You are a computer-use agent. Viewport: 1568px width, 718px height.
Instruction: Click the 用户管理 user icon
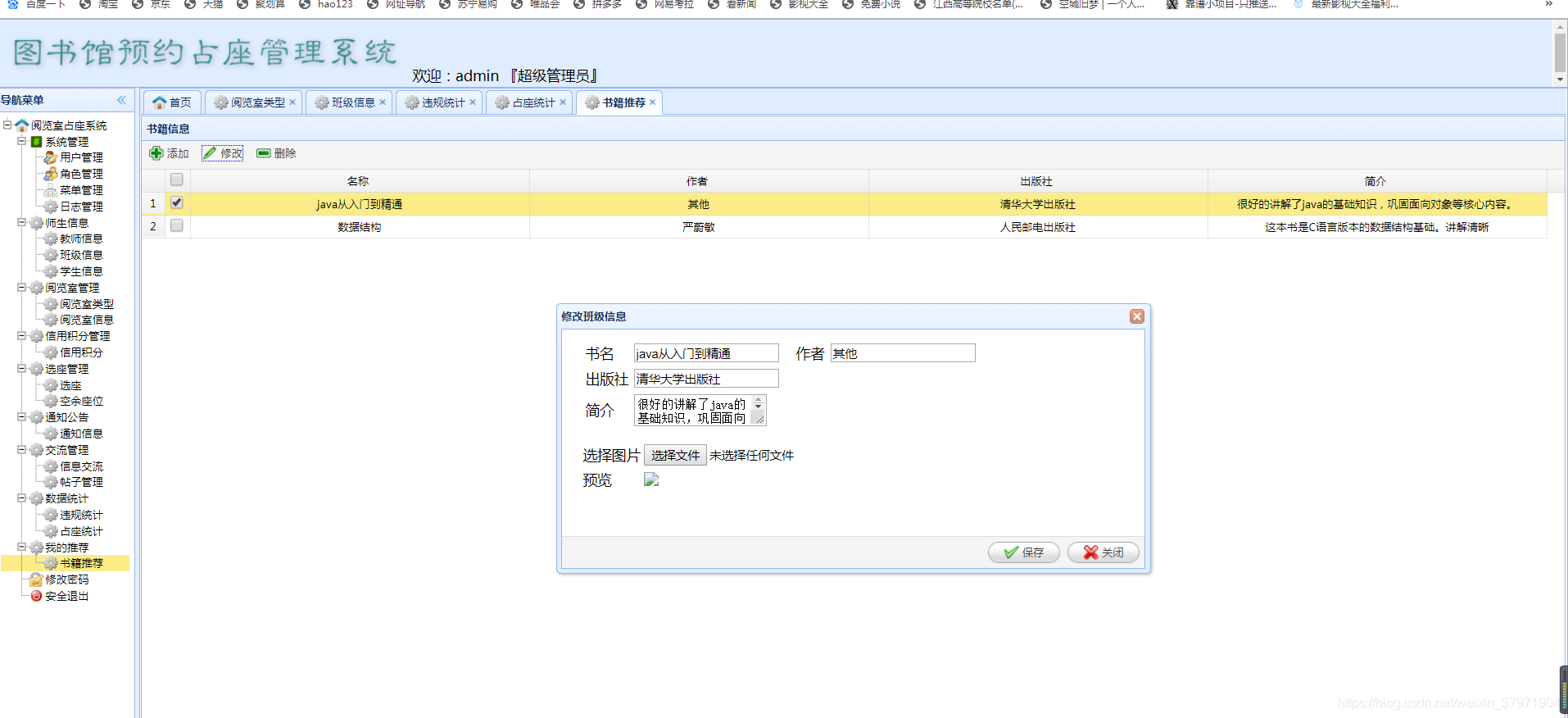coord(51,157)
